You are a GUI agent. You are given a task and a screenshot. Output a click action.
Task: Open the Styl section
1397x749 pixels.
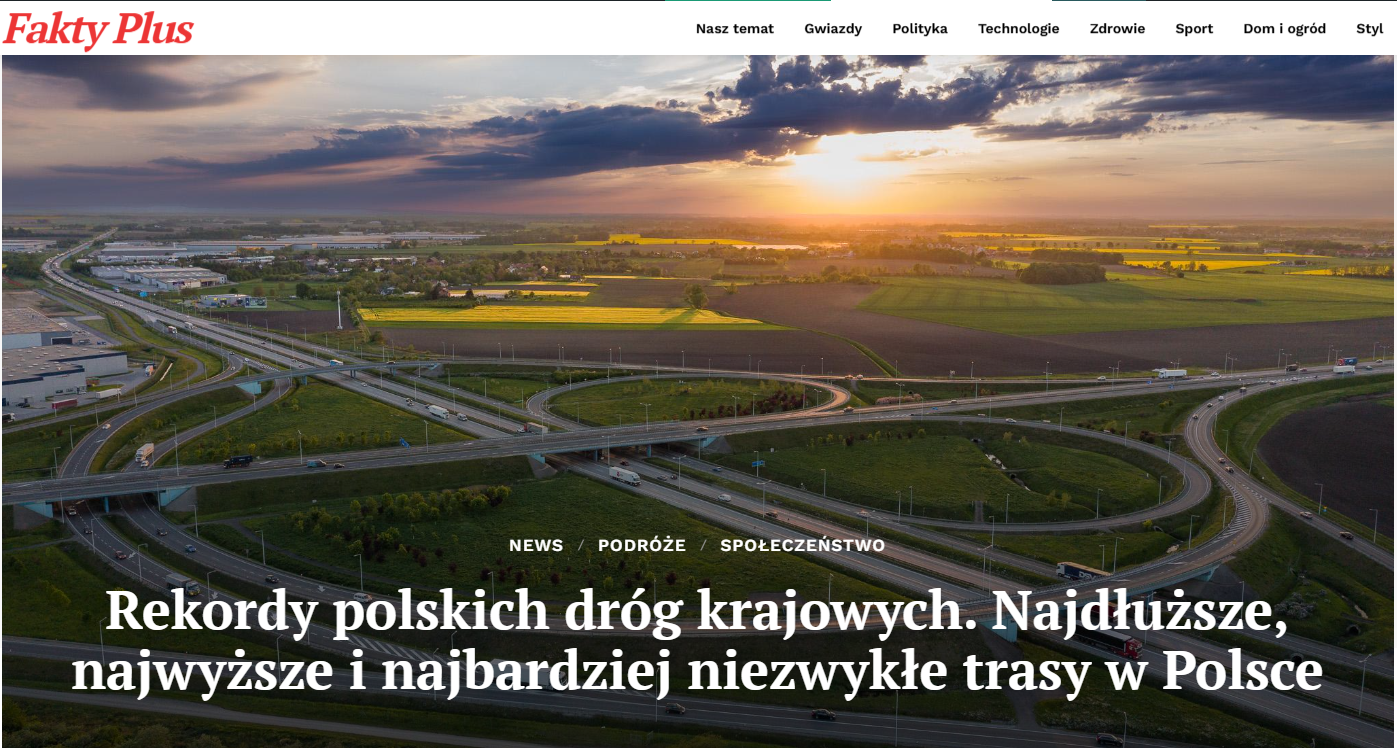[1370, 29]
